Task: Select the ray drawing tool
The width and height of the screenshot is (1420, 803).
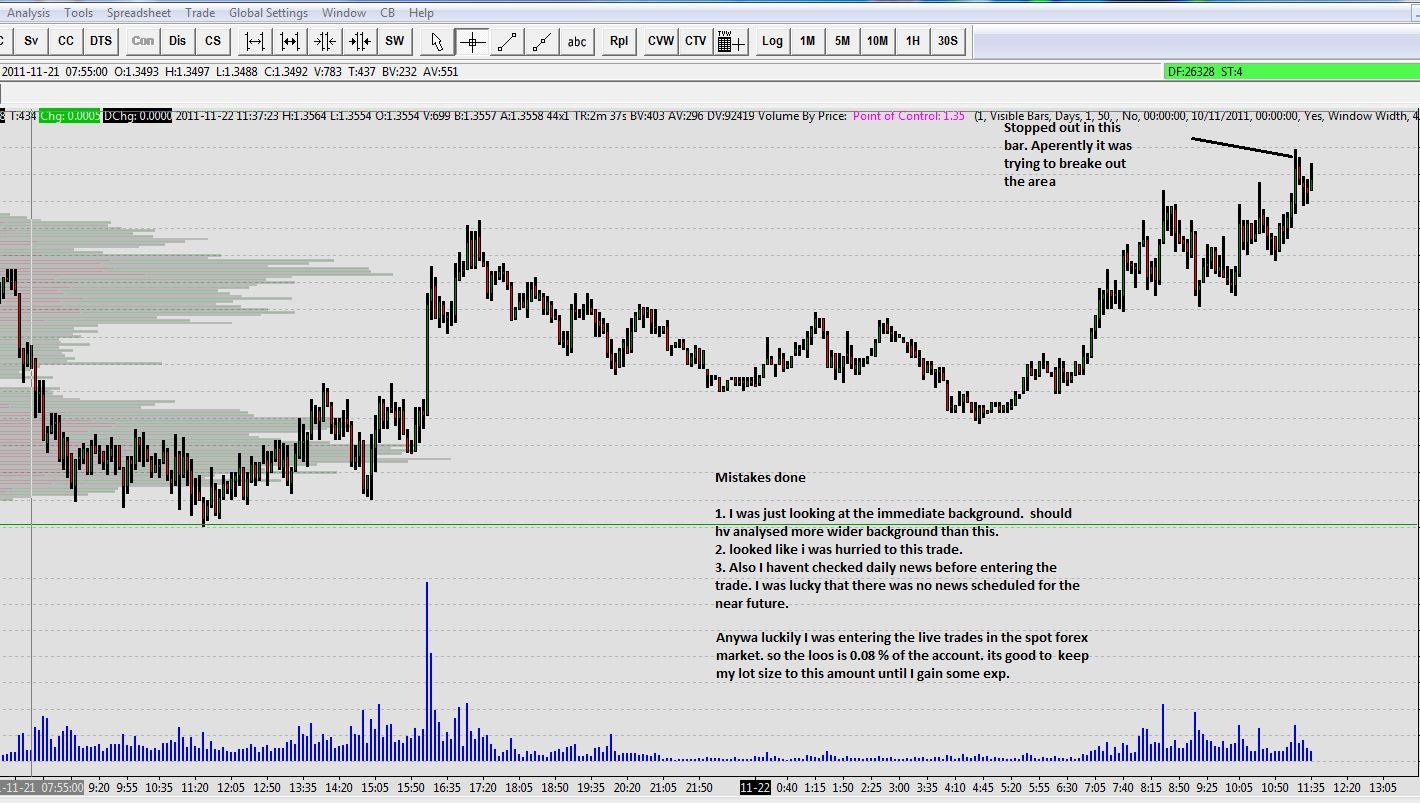Action: tap(542, 41)
